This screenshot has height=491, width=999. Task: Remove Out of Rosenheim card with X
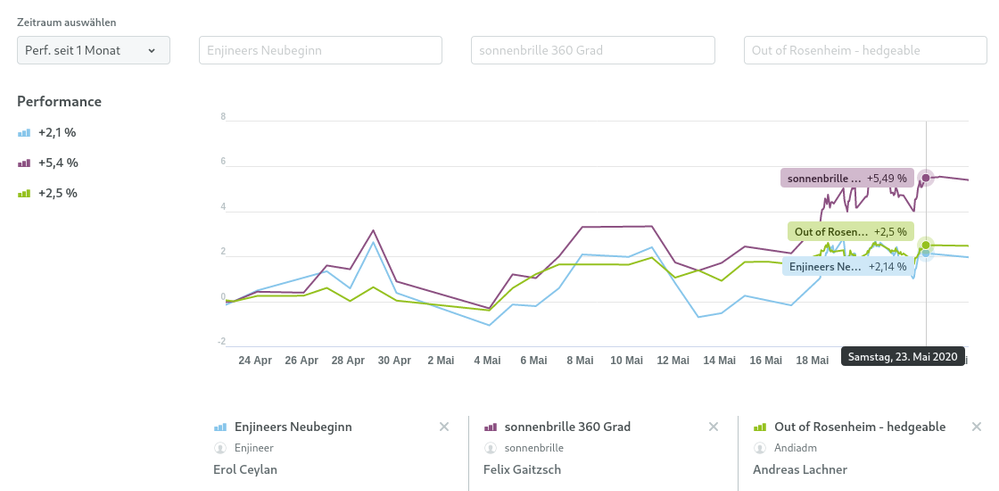point(976,427)
